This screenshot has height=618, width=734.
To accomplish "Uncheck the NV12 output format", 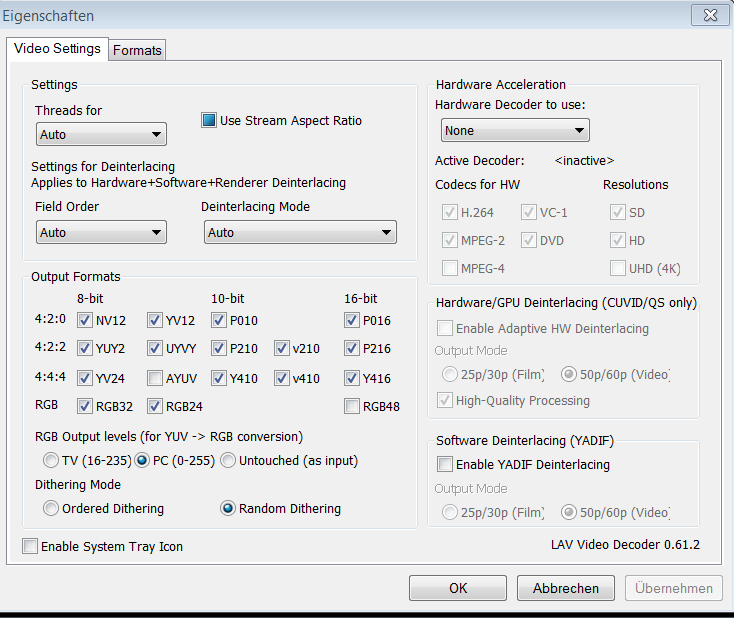I will pyautogui.click(x=85, y=320).
